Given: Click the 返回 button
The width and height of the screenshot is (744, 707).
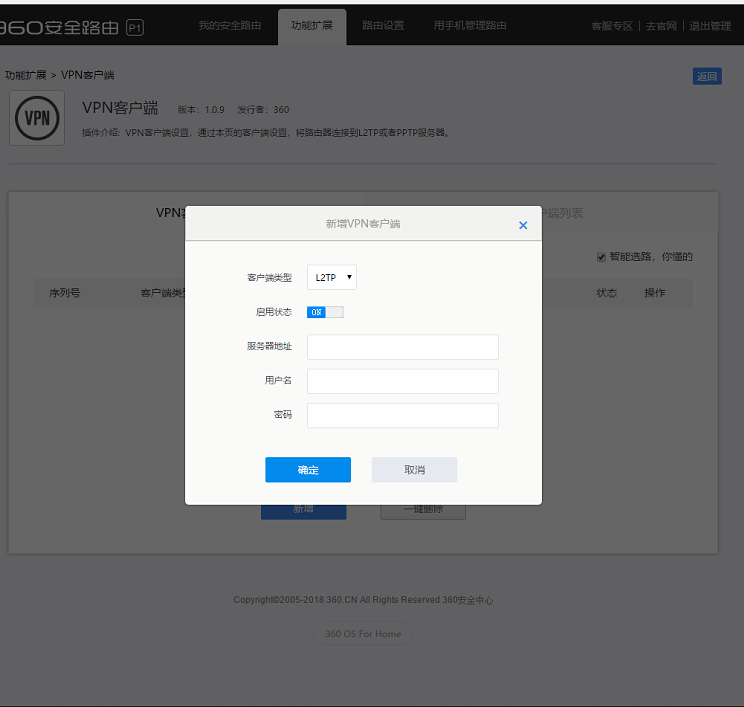Looking at the screenshot, I should point(707,76).
